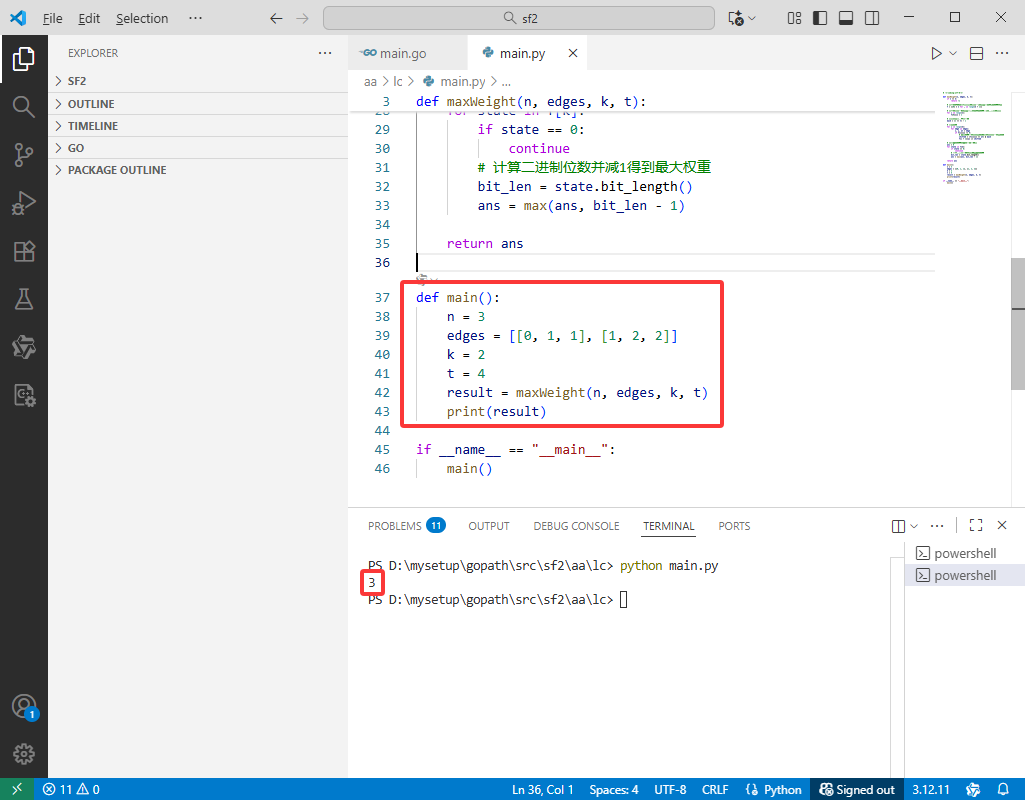Image resolution: width=1025 pixels, height=800 pixels.
Task: Expand the OUTLINE section
Action: coord(198,104)
